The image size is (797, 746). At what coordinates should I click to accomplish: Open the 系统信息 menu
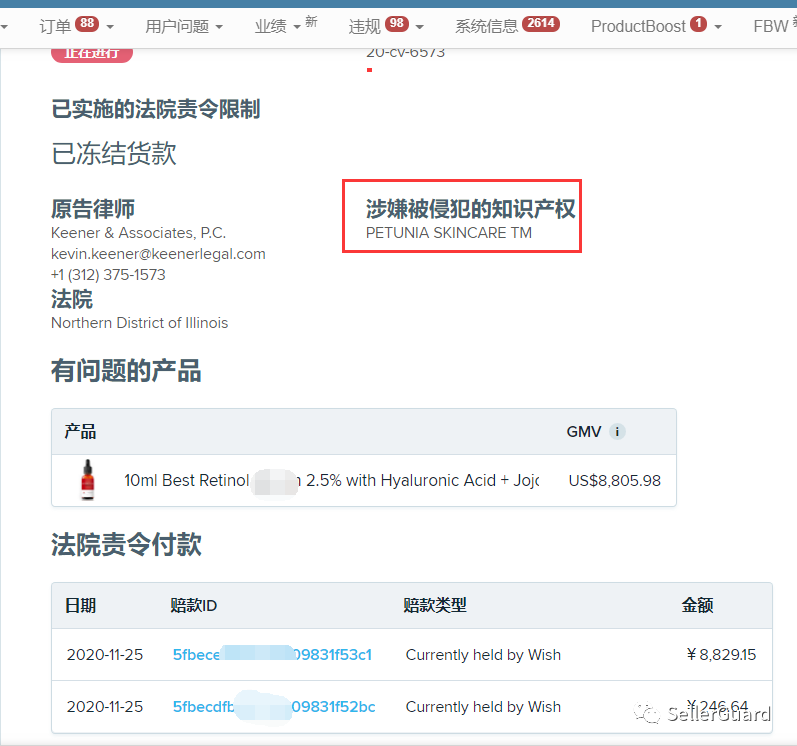coord(486,26)
